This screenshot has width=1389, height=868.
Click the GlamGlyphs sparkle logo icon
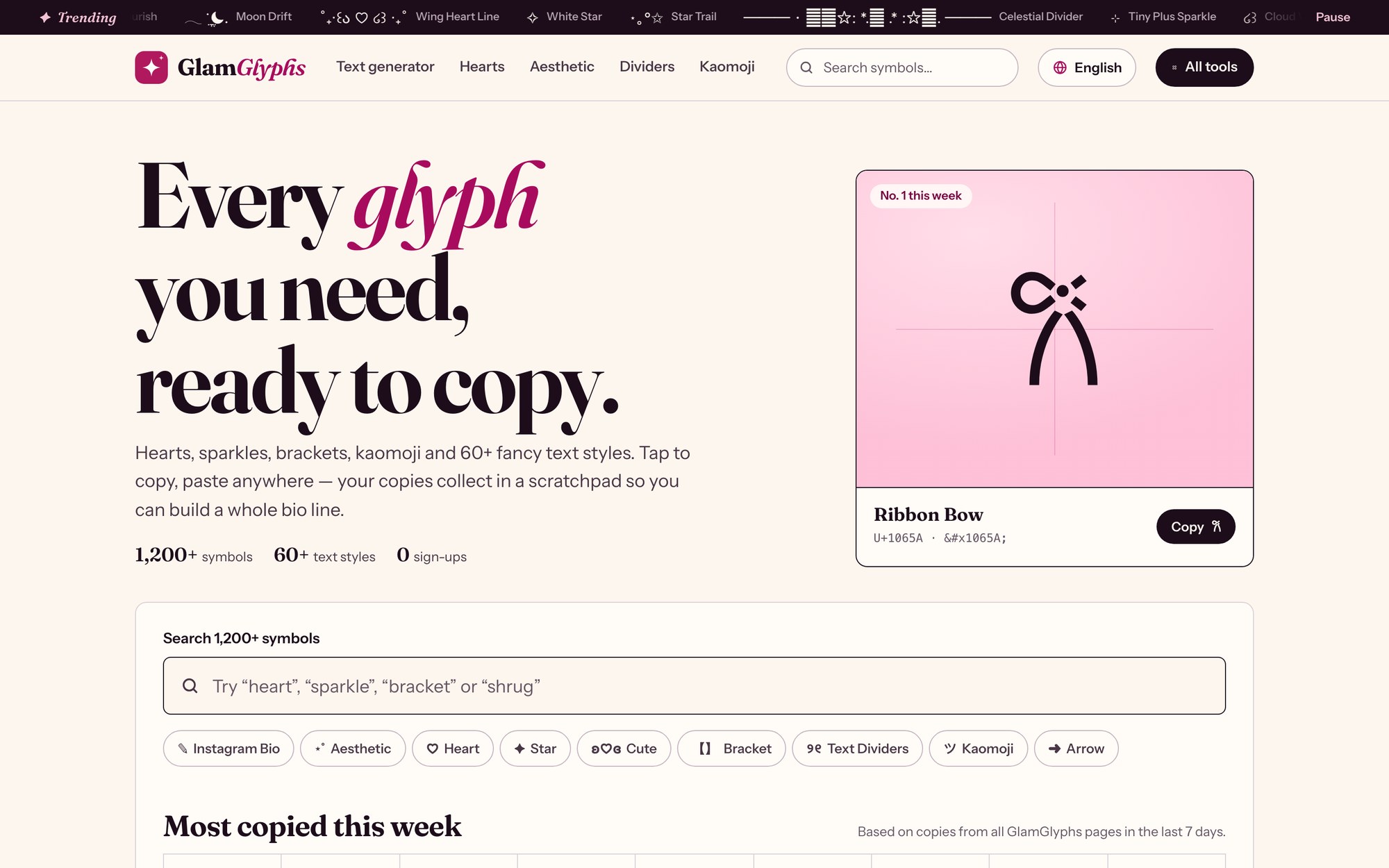click(x=151, y=67)
